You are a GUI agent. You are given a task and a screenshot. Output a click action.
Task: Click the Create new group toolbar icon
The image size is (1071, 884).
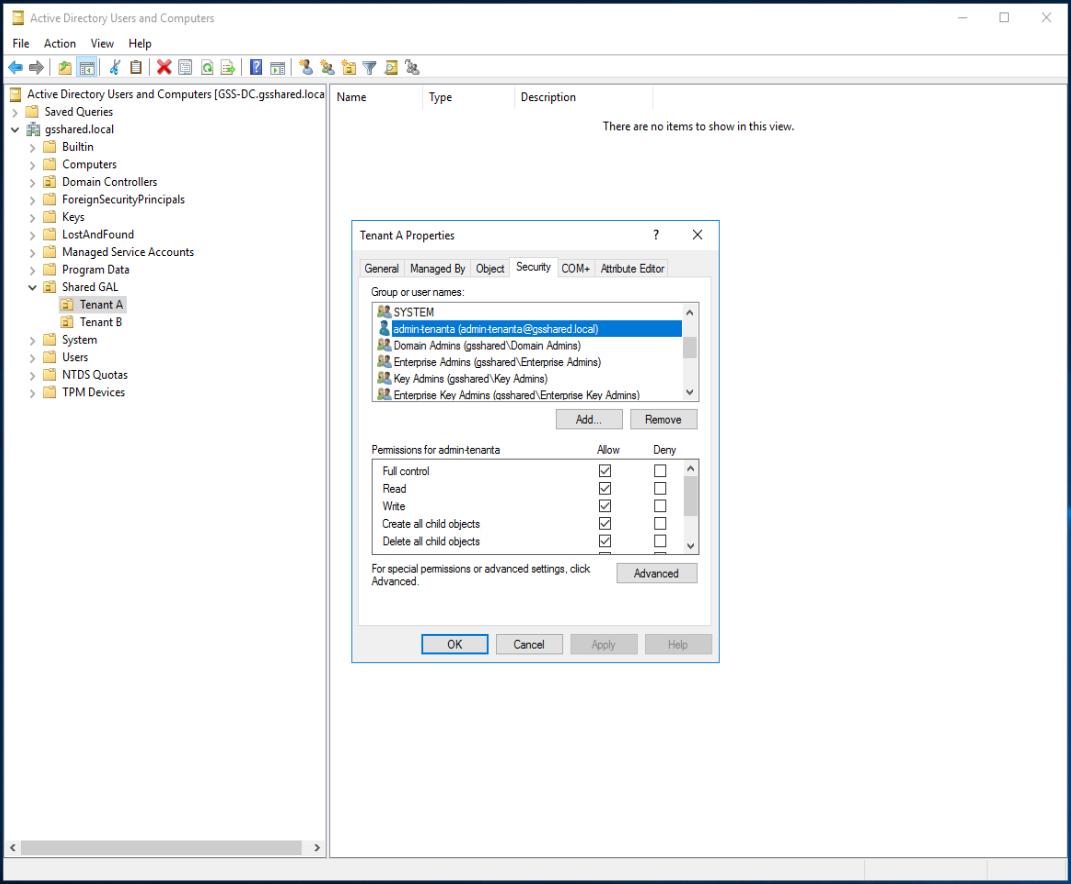pos(327,67)
